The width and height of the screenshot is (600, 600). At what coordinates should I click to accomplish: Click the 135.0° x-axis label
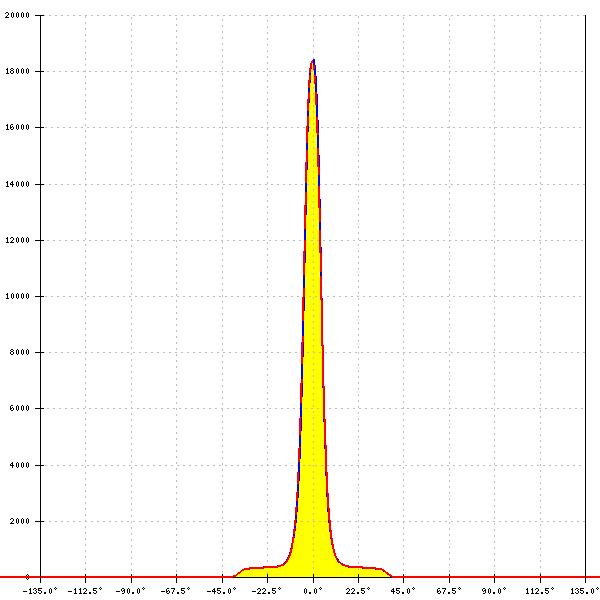584,590
